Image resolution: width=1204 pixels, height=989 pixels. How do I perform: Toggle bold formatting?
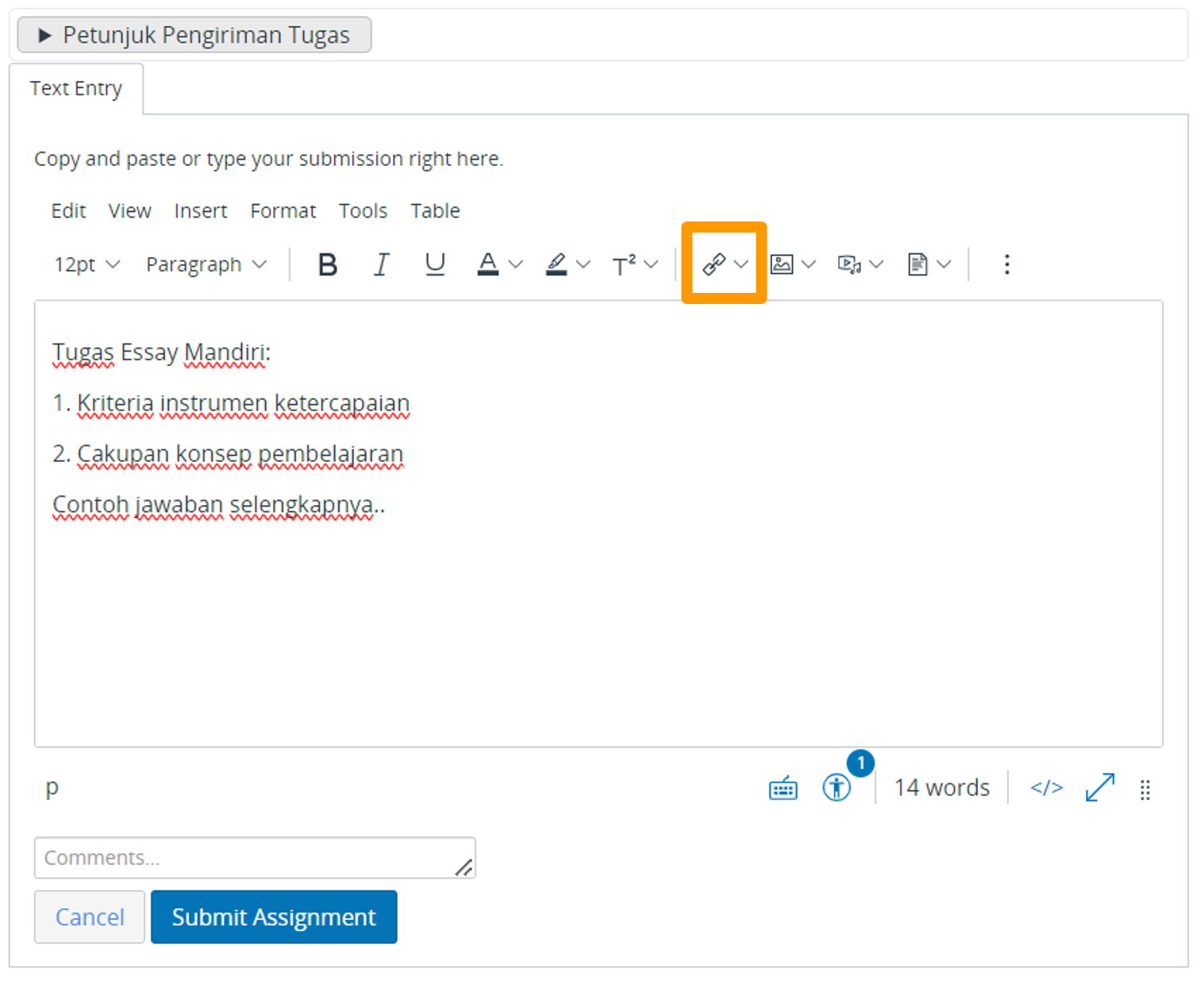[x=327, y=264]
